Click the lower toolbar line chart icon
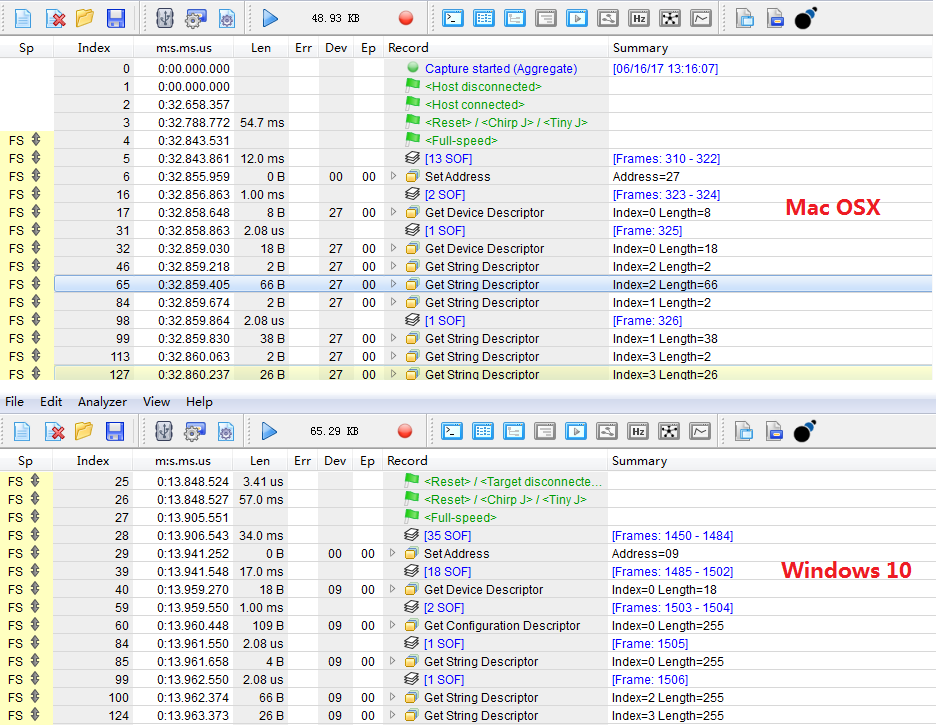This screenshot has width=936, height=727. 700,431
